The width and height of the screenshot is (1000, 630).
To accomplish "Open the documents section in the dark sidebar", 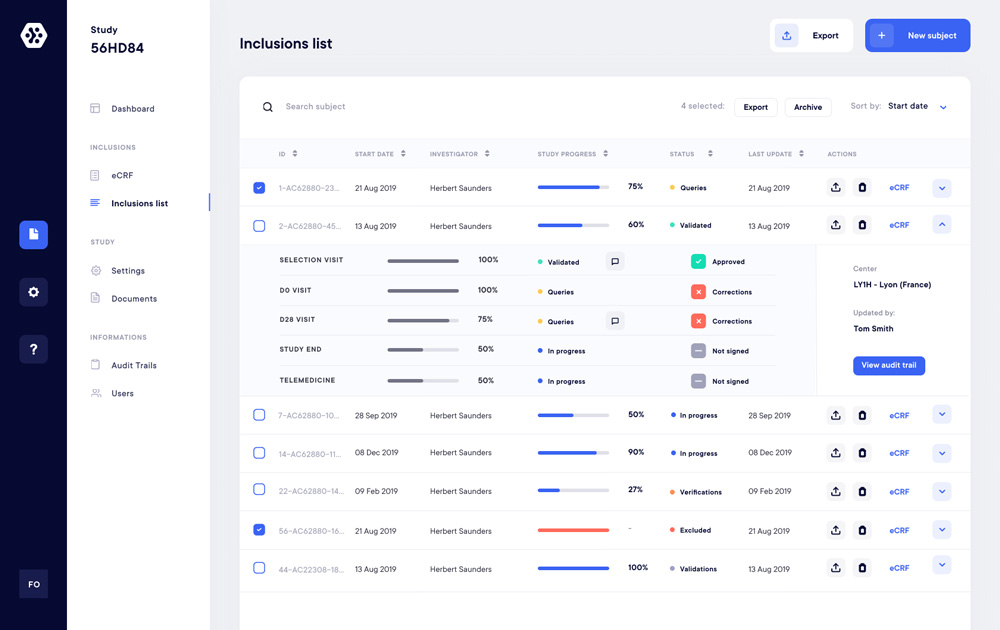I will coord(34,235).
